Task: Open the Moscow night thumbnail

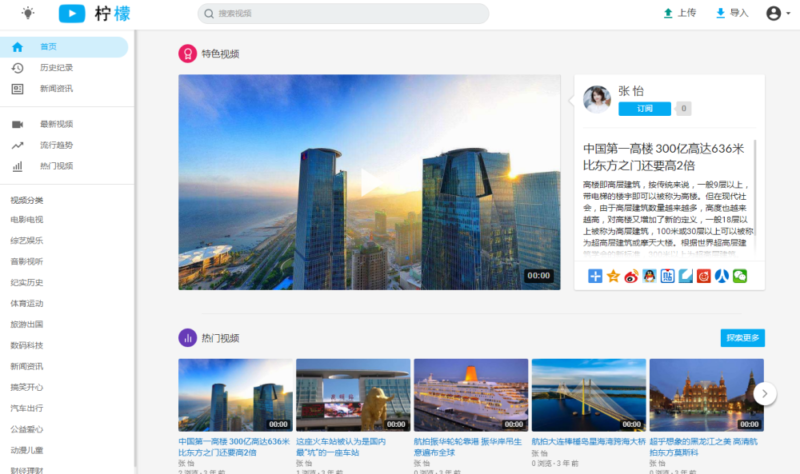Action: click(x=707, y=395)
